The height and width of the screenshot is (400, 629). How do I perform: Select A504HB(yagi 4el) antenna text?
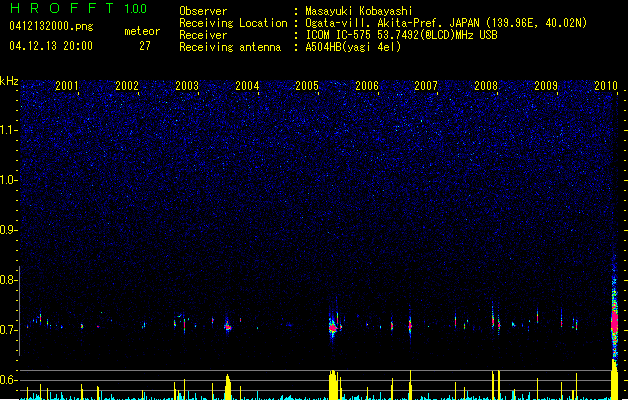[353, 47]
